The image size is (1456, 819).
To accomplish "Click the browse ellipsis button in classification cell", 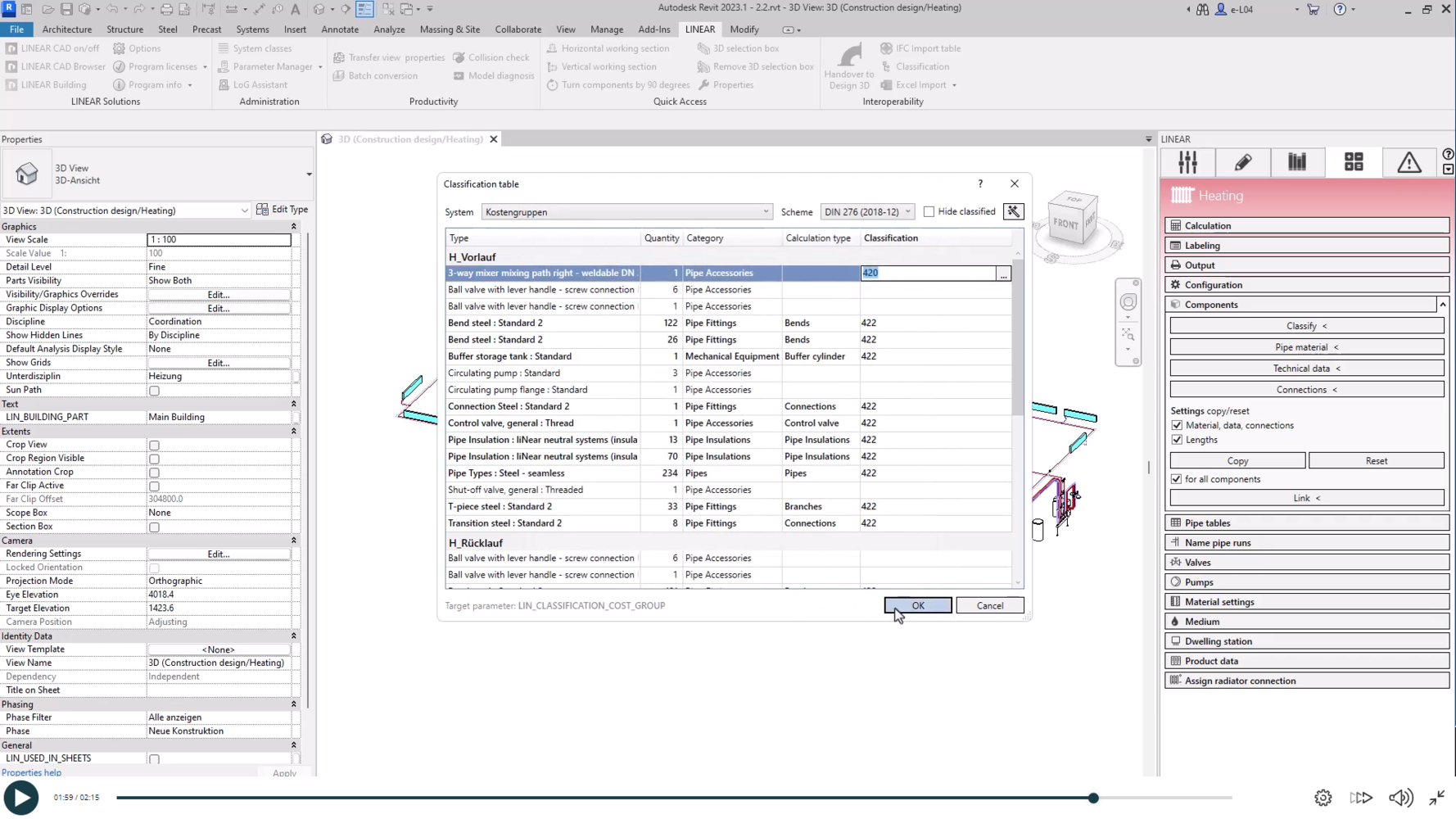I will click(1003, 274).
